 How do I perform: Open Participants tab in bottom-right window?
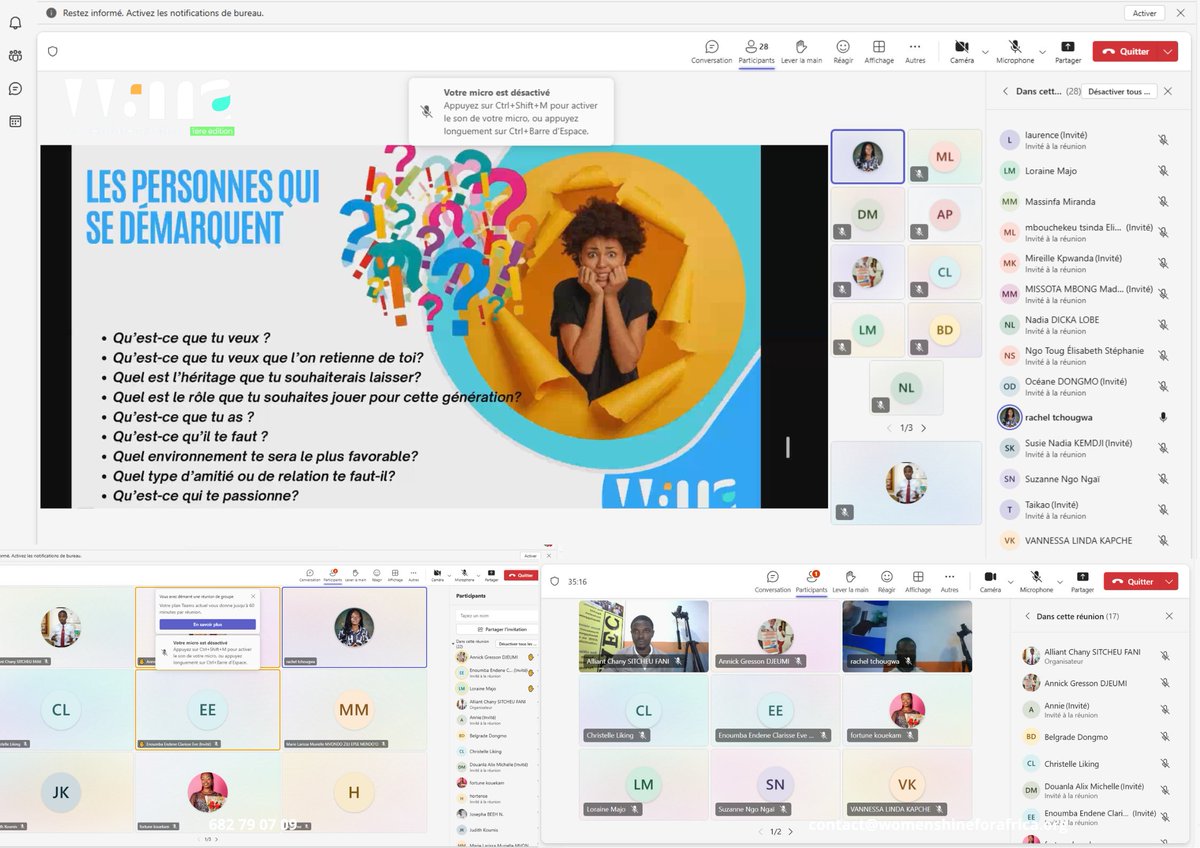pos(813,582)
